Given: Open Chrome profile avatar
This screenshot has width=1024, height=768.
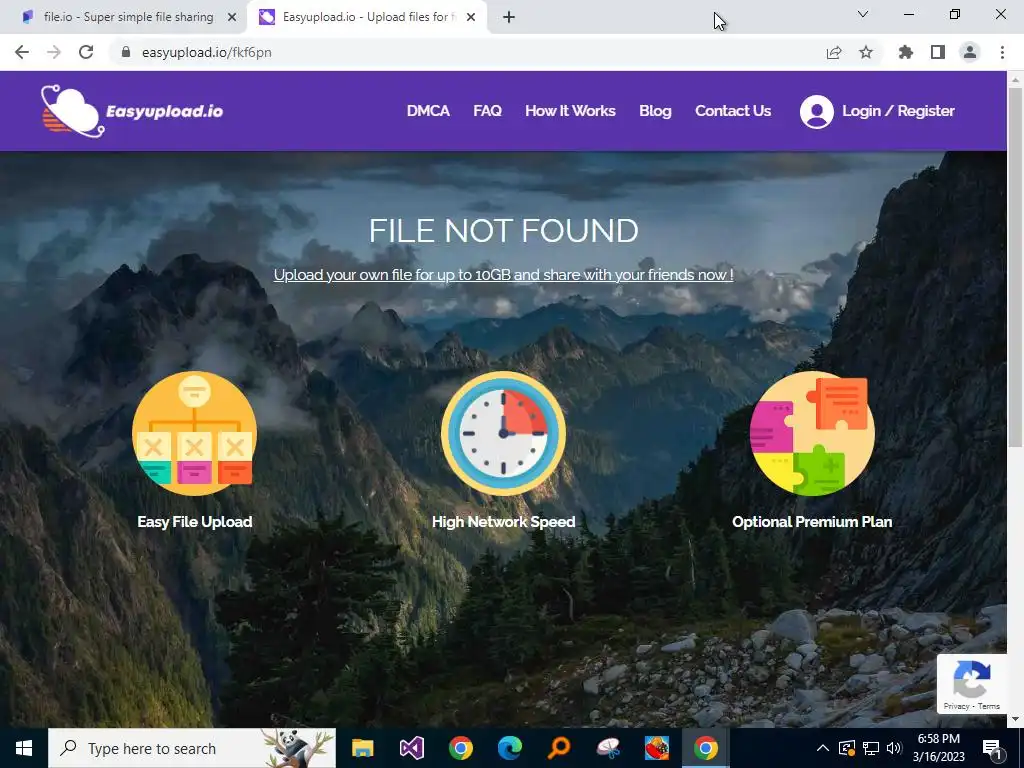Looking at the screenshot, I should [970, 52].
